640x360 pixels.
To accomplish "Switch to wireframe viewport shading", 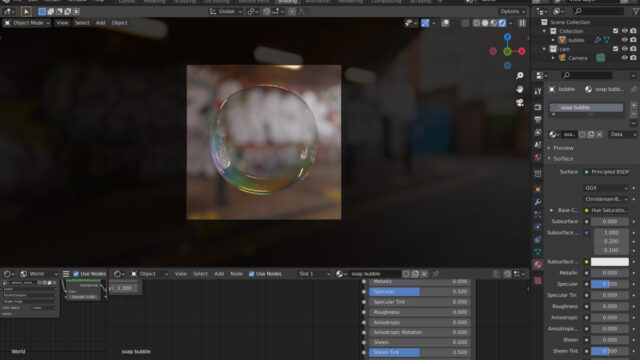I will [476, 23].
